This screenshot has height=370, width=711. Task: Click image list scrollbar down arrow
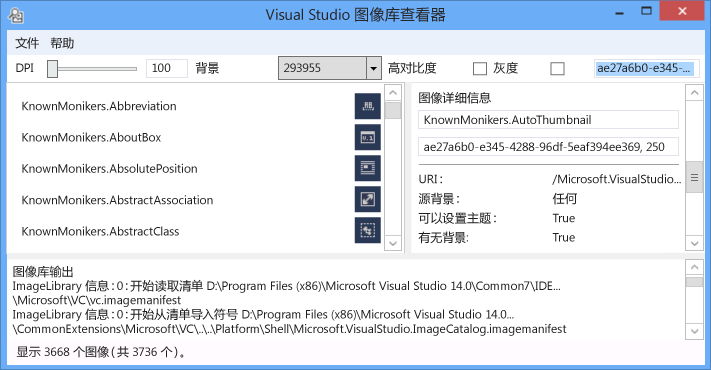click(x=393, y=243)
